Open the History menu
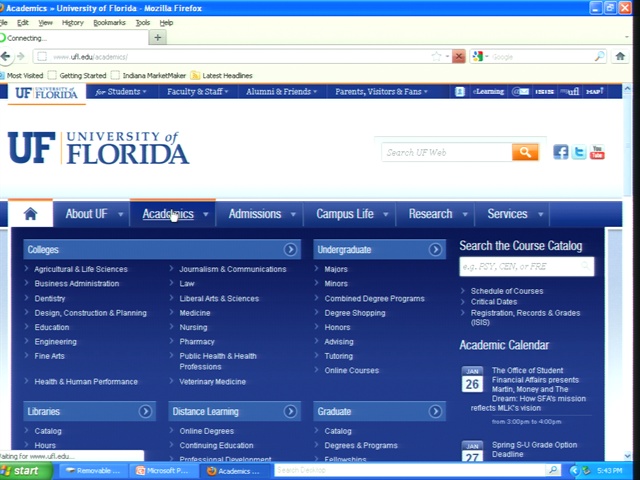The width and height of the screenshot is (640, 480). pyautogui.click(x=73, y=22)
